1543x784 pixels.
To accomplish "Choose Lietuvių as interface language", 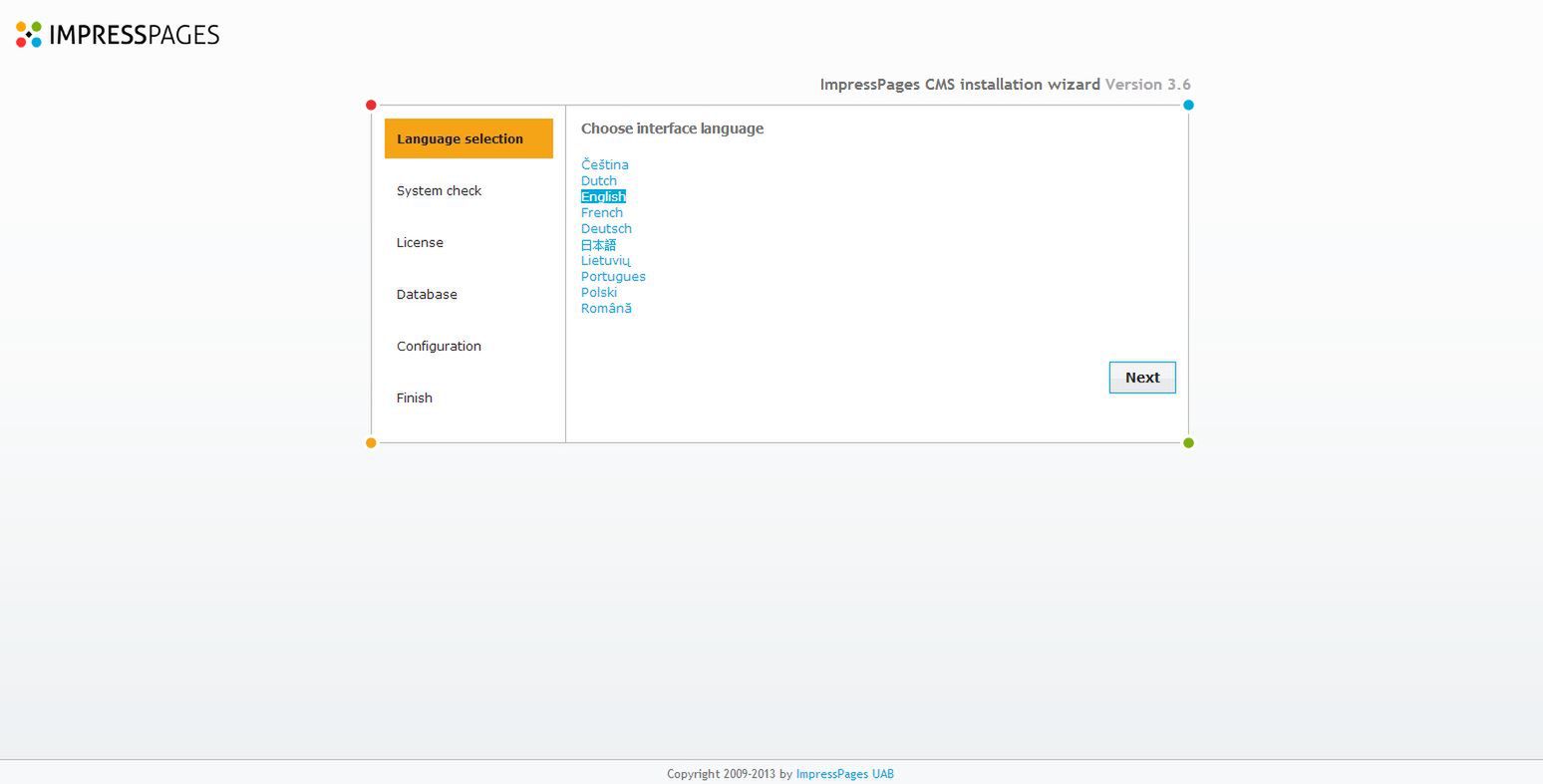I will click(x=606, y=260).
